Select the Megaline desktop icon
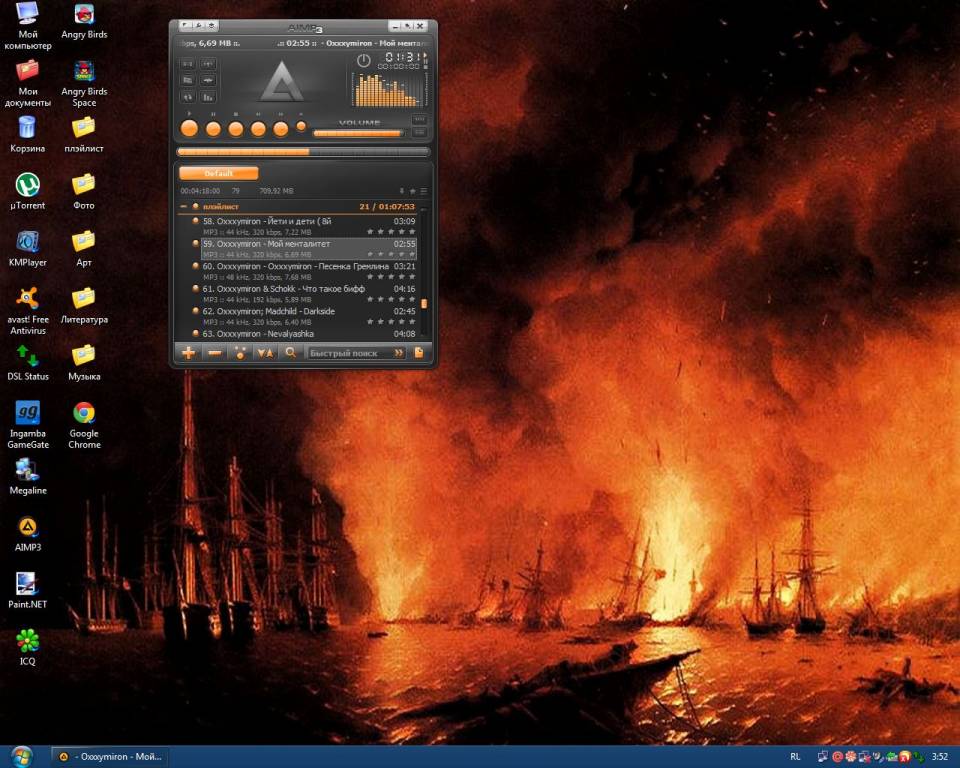The image size is (960, 768). click(x=28, y=476)
